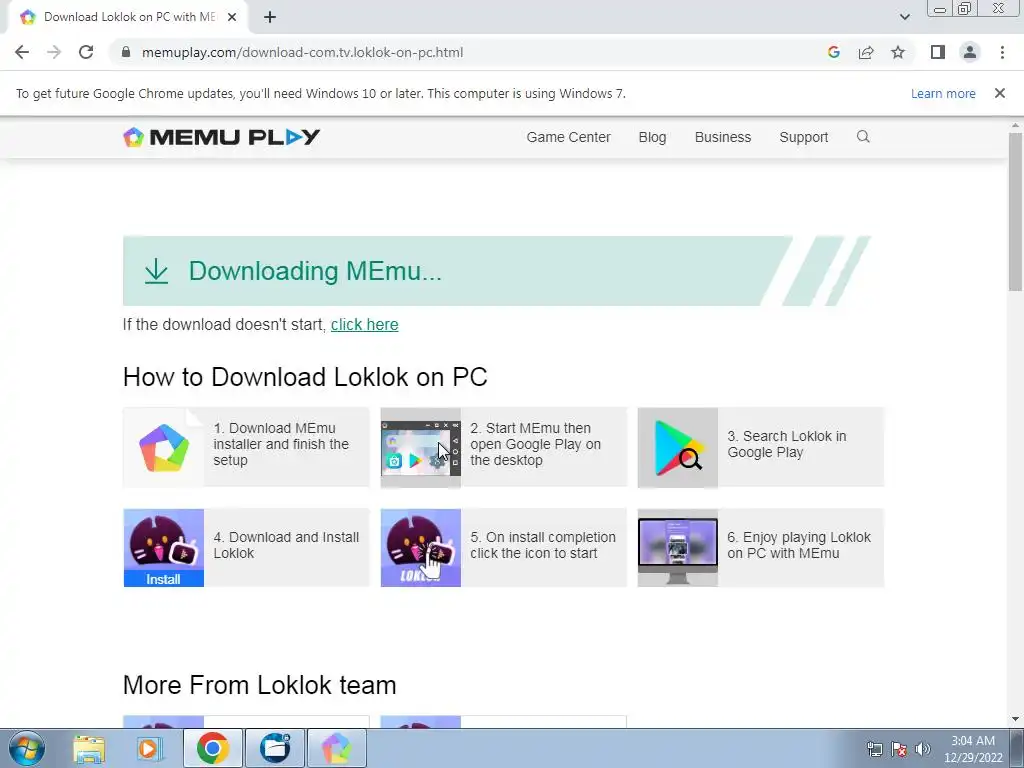Click the monitor screenshot thumbnail
The image size is (1024, 768).
[678, 548]
